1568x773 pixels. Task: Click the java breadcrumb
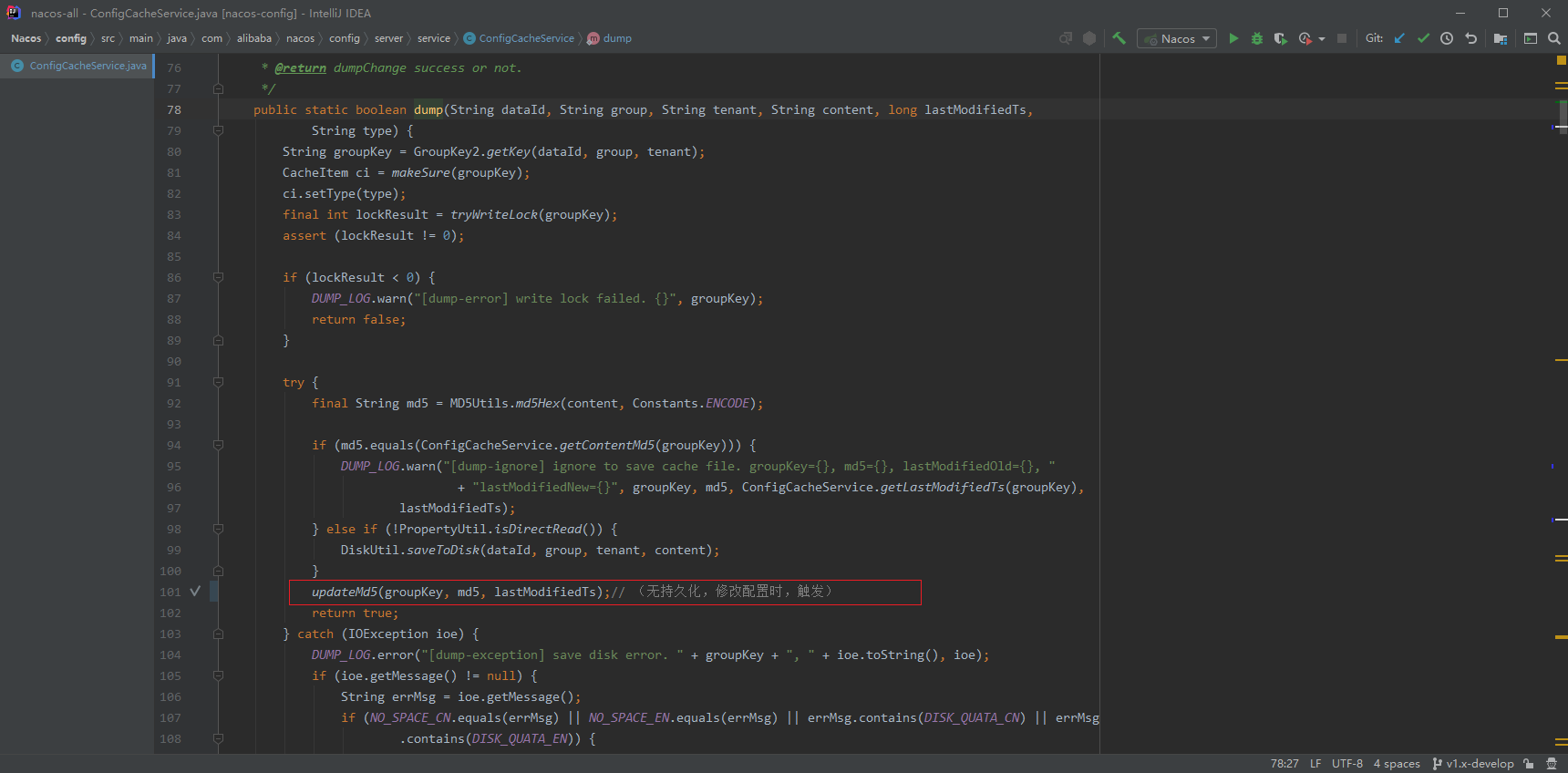[x=177, y=38]
